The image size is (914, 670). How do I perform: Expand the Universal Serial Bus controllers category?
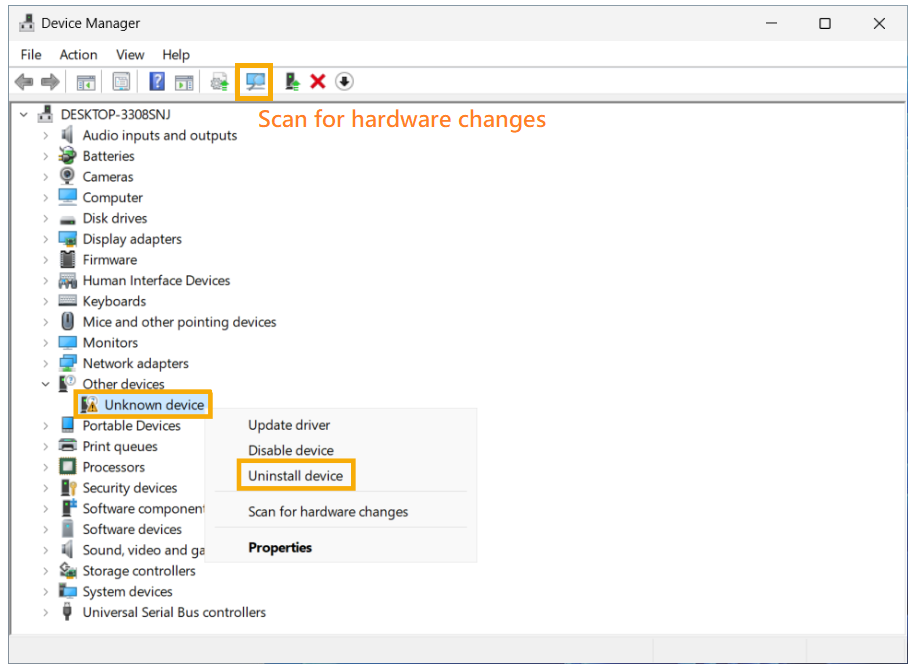tap(44, 612)
